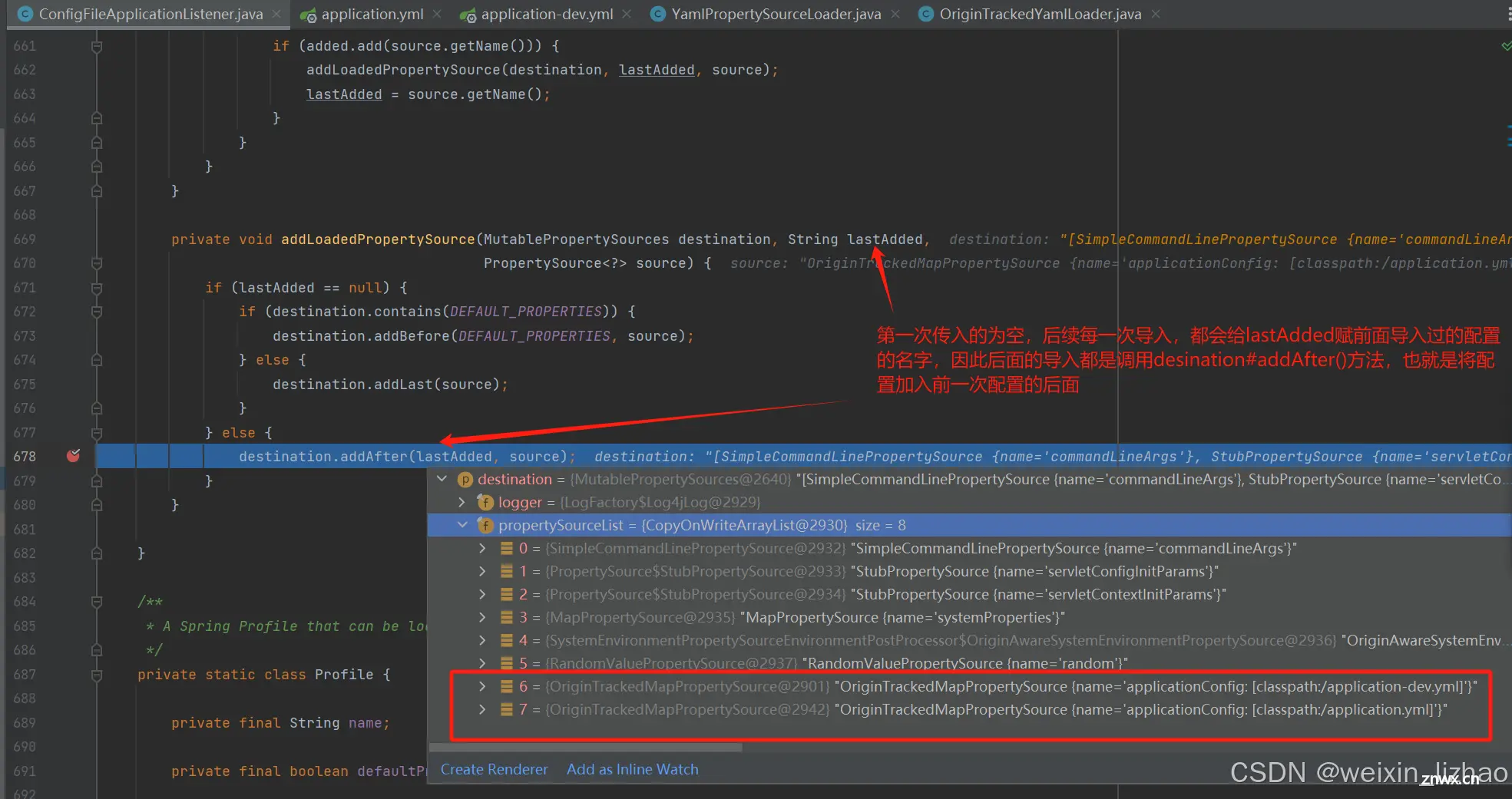Select the destination MutablePropertySources row
The width and height of the screenshot is (1512, 799).
969,479
